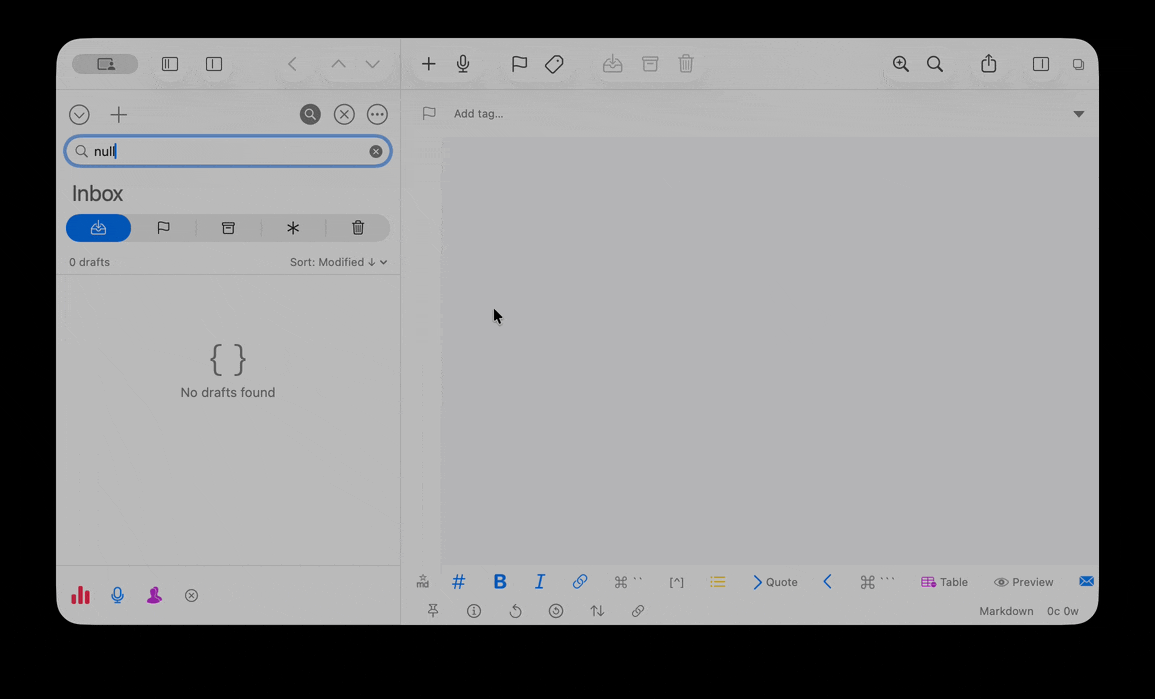Expand the circled chevron menu in draft list
Screen dimensions: 1155x699
[79, 115]
